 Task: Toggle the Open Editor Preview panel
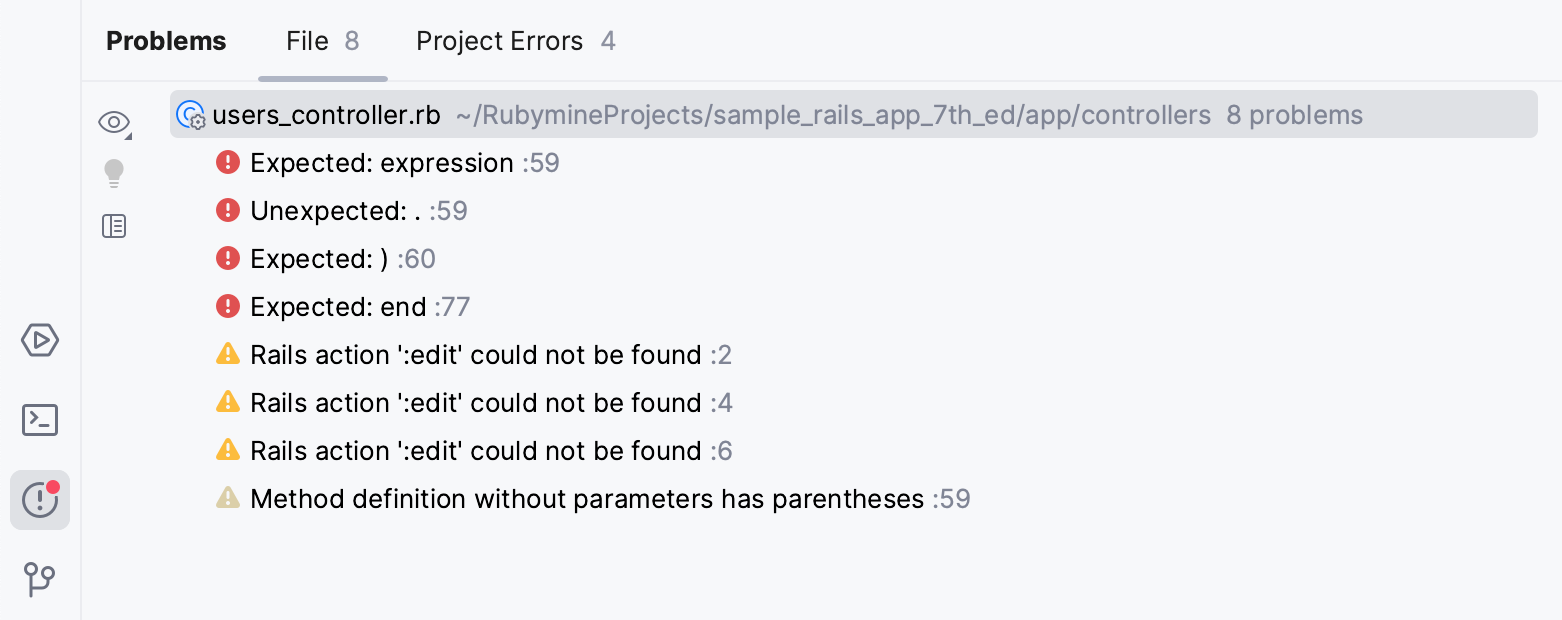114,226
